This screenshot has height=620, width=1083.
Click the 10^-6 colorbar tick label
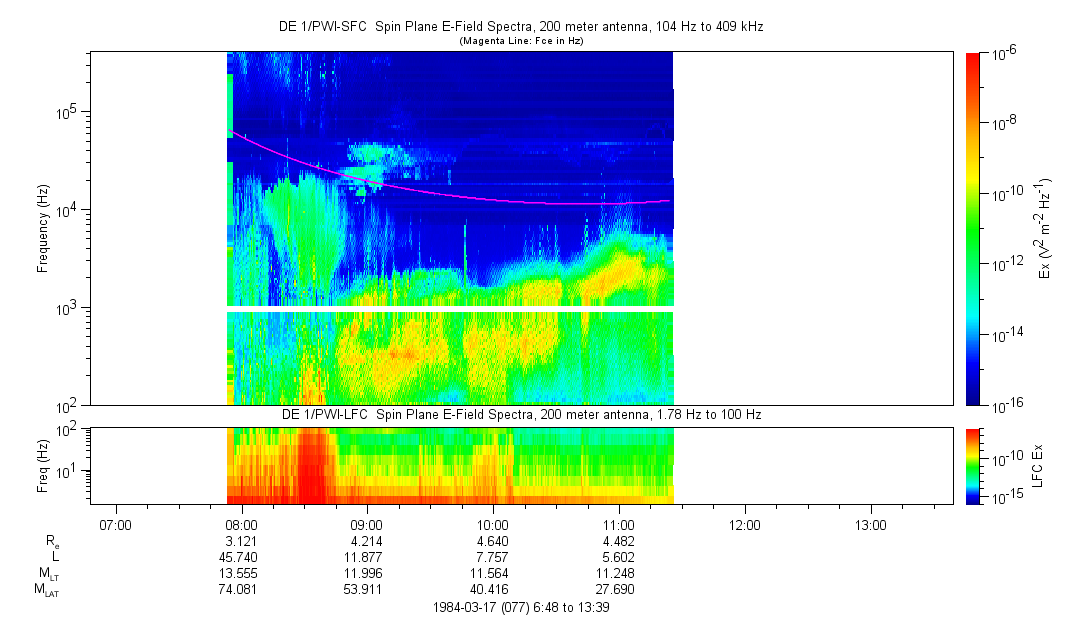(1003, 55)
